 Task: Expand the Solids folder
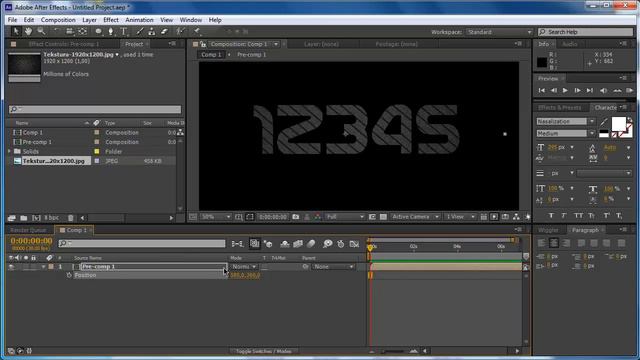(x=9, y=151)
